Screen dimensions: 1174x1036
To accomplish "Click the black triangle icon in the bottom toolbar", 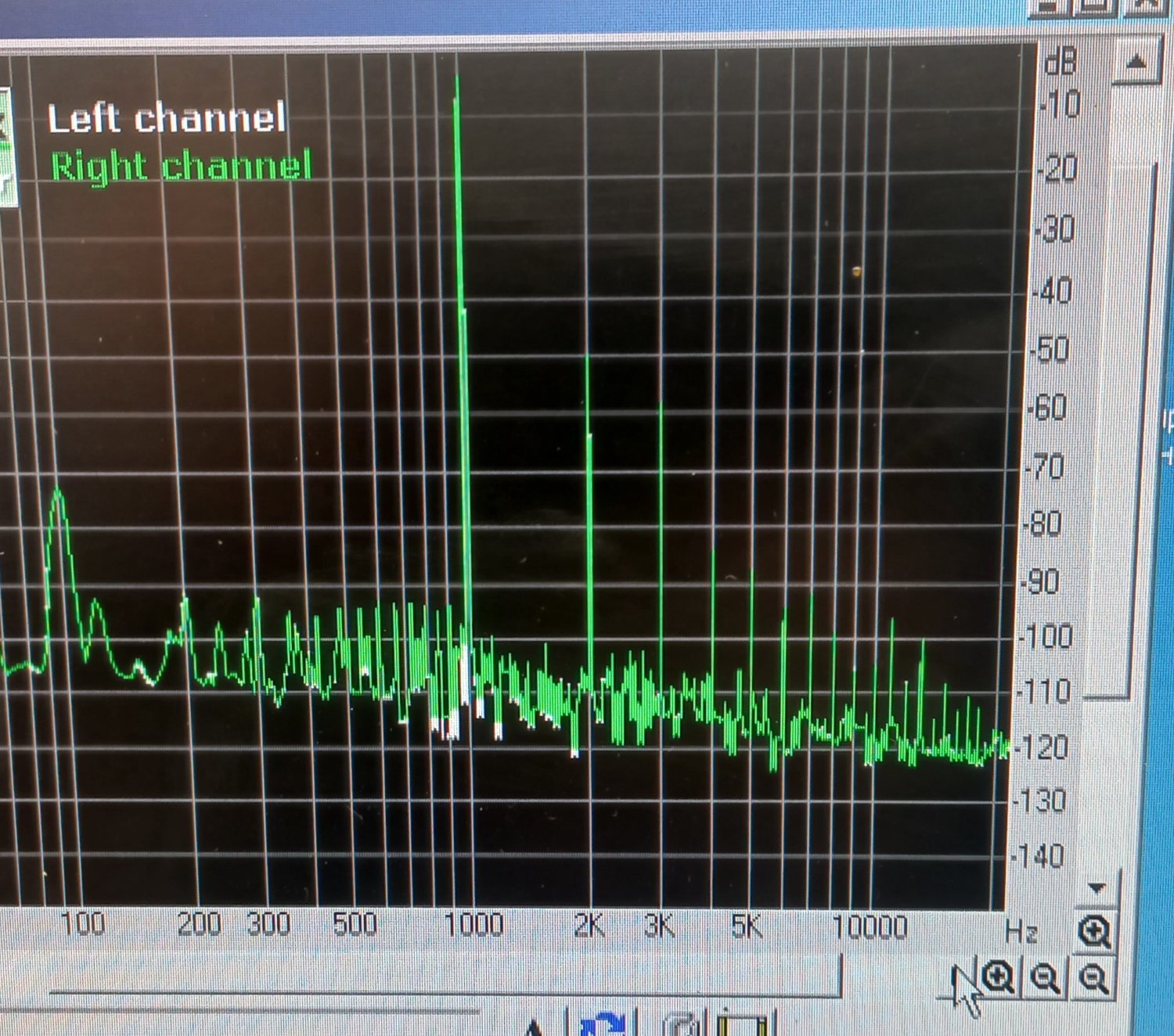I will pos(535,1027).
